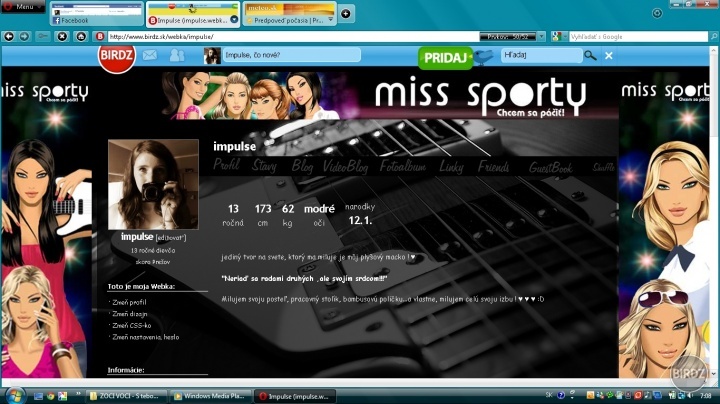Click the impulse profile photo
Viewport: 720px width, 404px height.
pos(153,184)
